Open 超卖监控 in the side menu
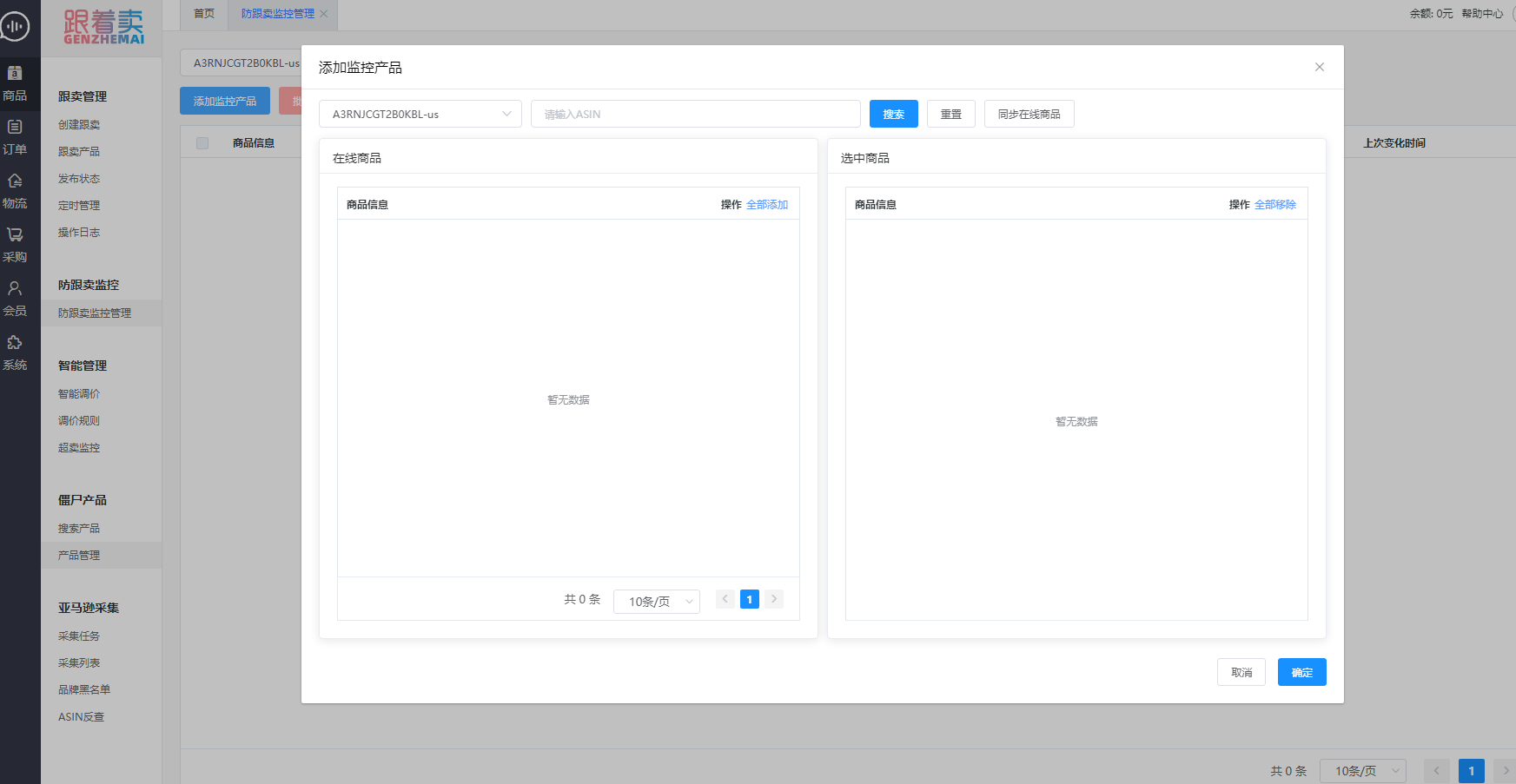1516x784 pixels. [79, 448]
